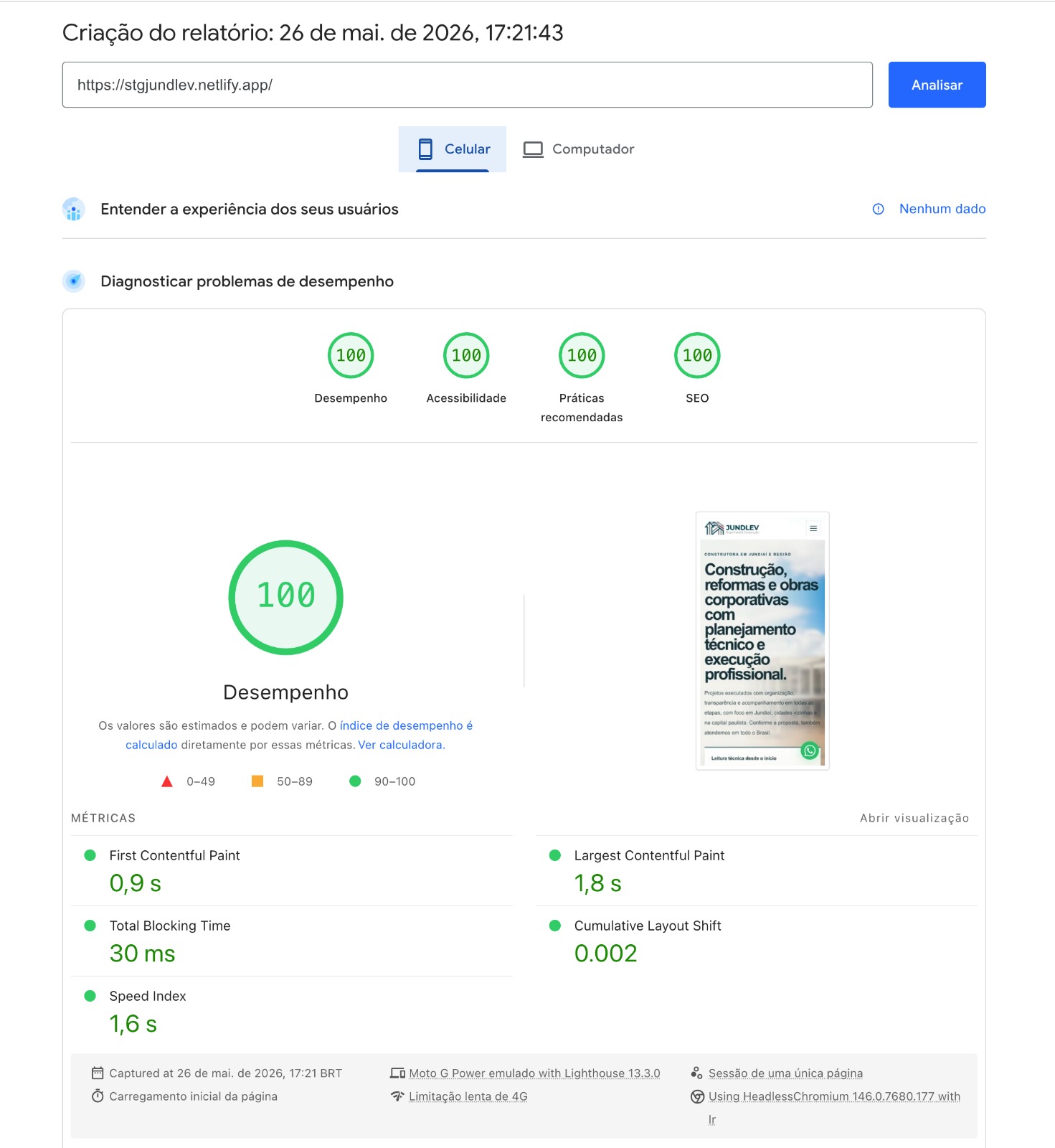The image size is (1055, 1148).
Task: Click the 0.002 metric value
Action: point(605,954)
